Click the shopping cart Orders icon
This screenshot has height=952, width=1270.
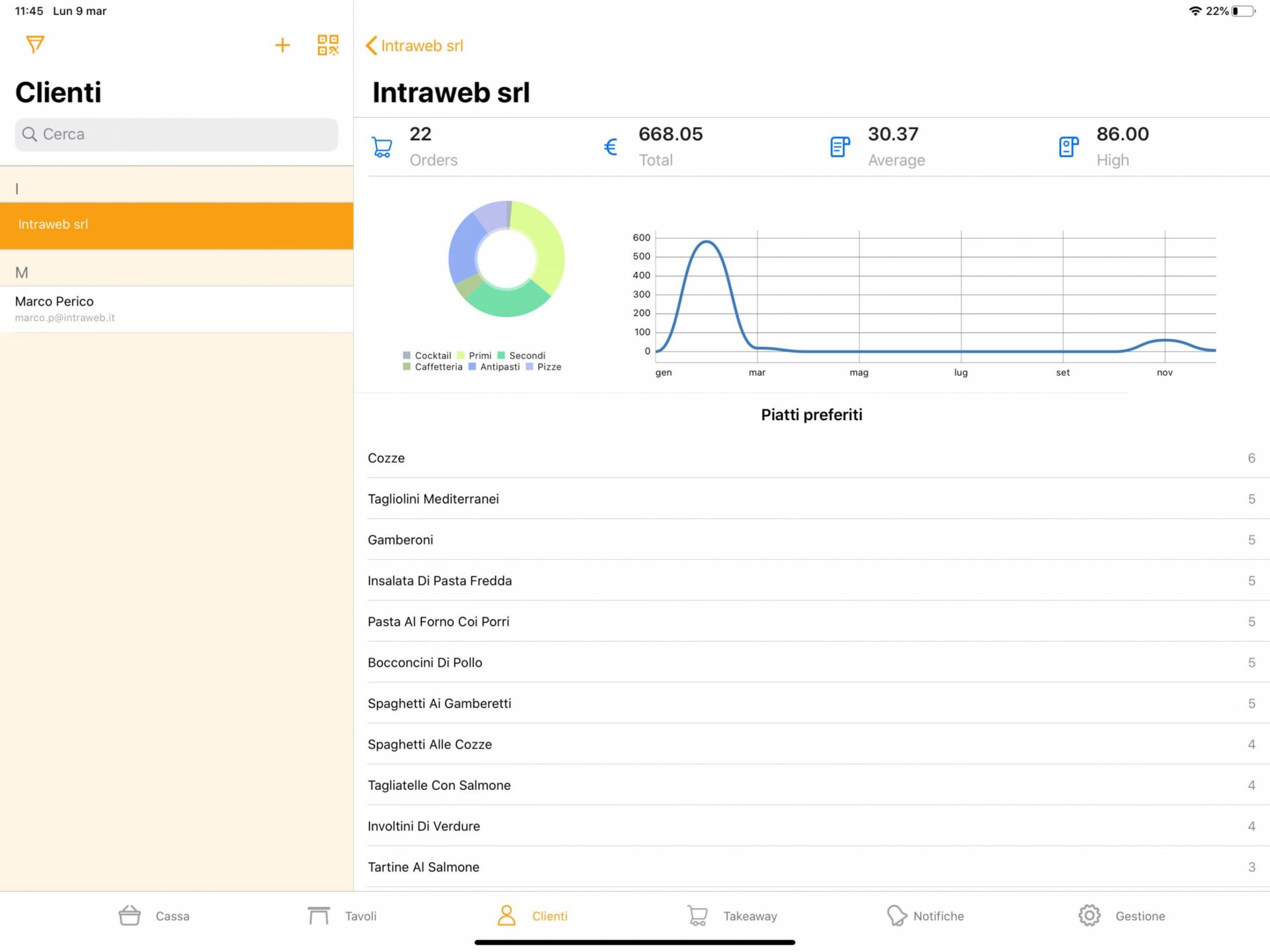(382, 147)
